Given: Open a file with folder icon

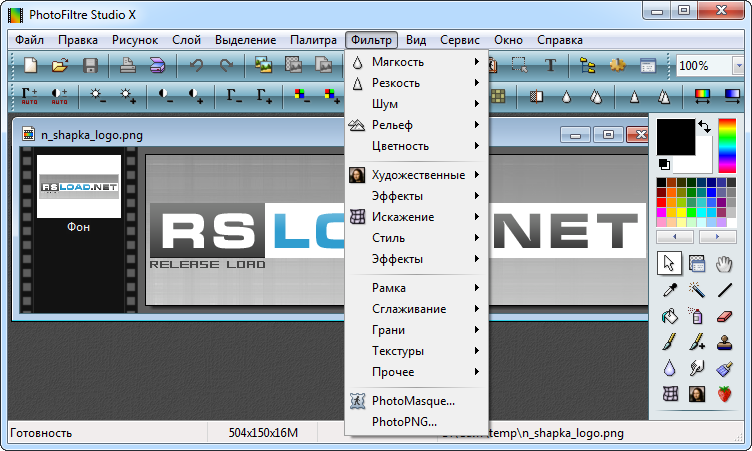Looking at the screenshot, I should pos(60,65).
